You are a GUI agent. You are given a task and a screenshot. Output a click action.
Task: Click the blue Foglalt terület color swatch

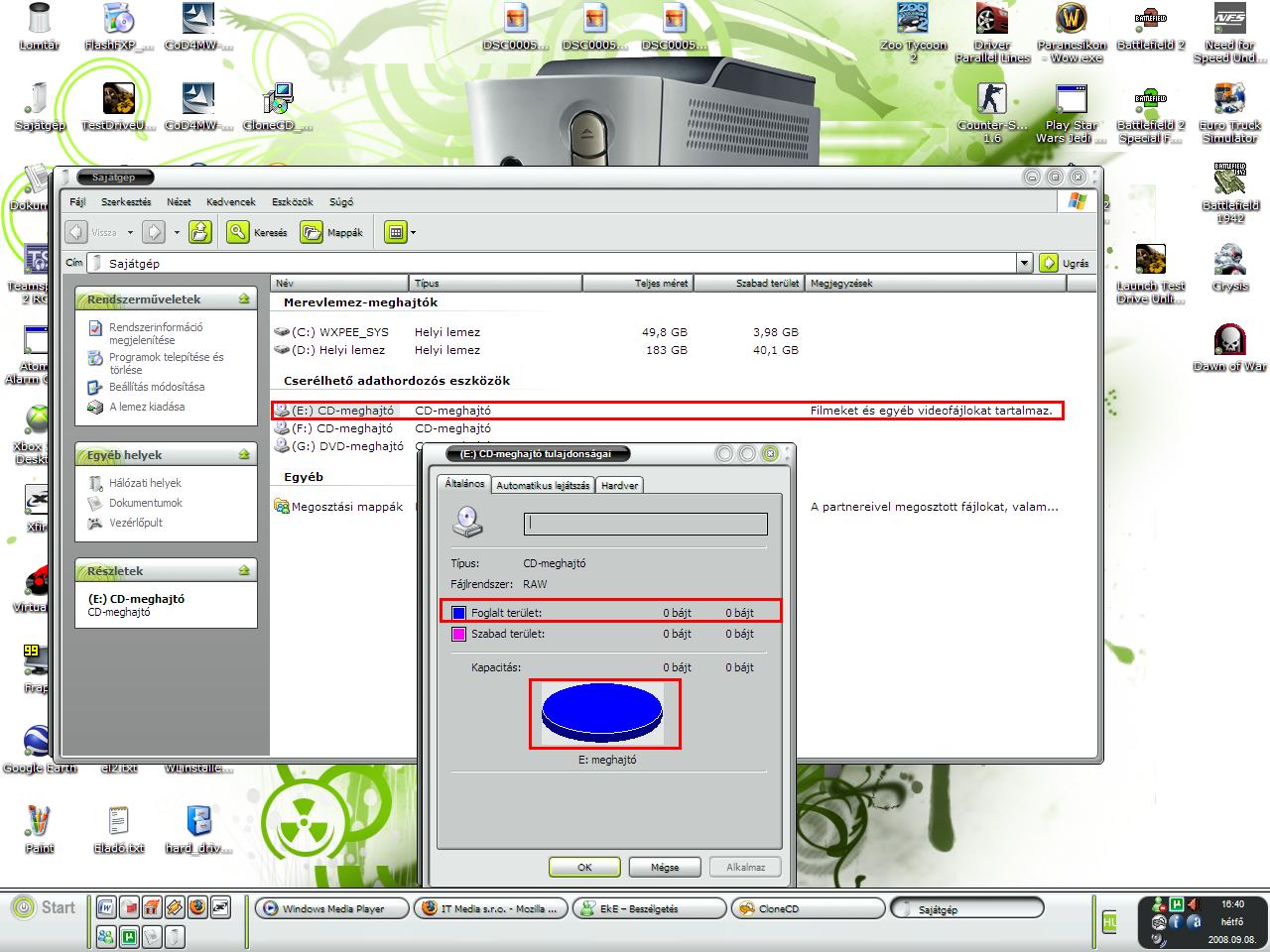point(458,613)
